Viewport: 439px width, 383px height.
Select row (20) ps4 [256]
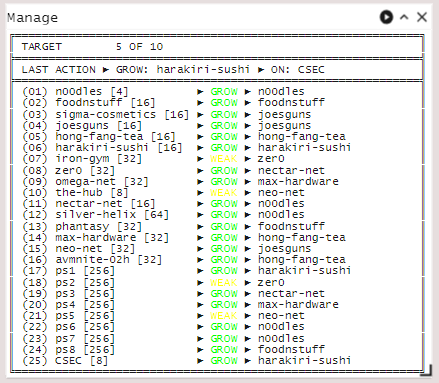coord(187,304)
